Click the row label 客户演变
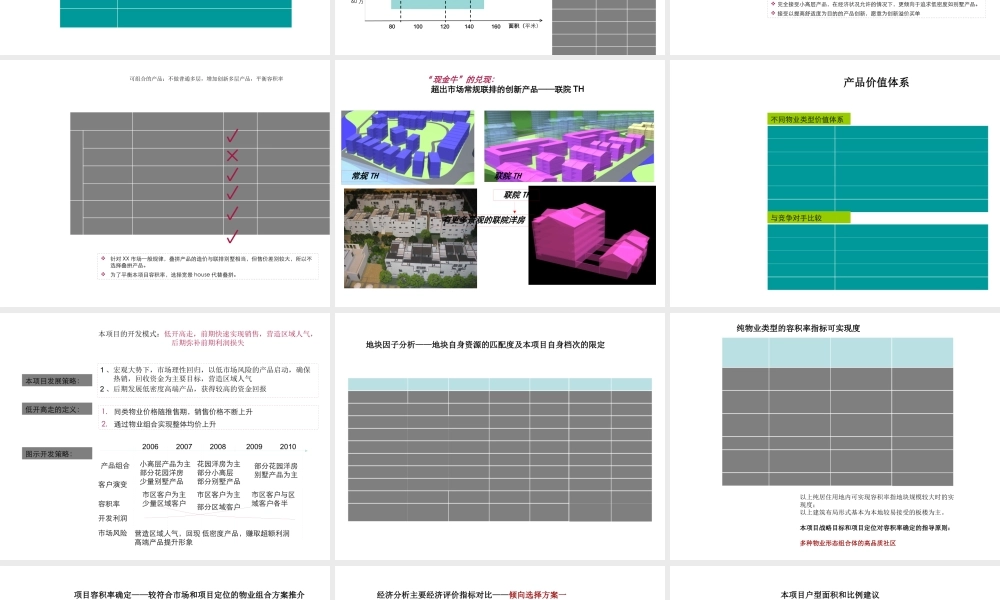 click(x=112, y=485)
